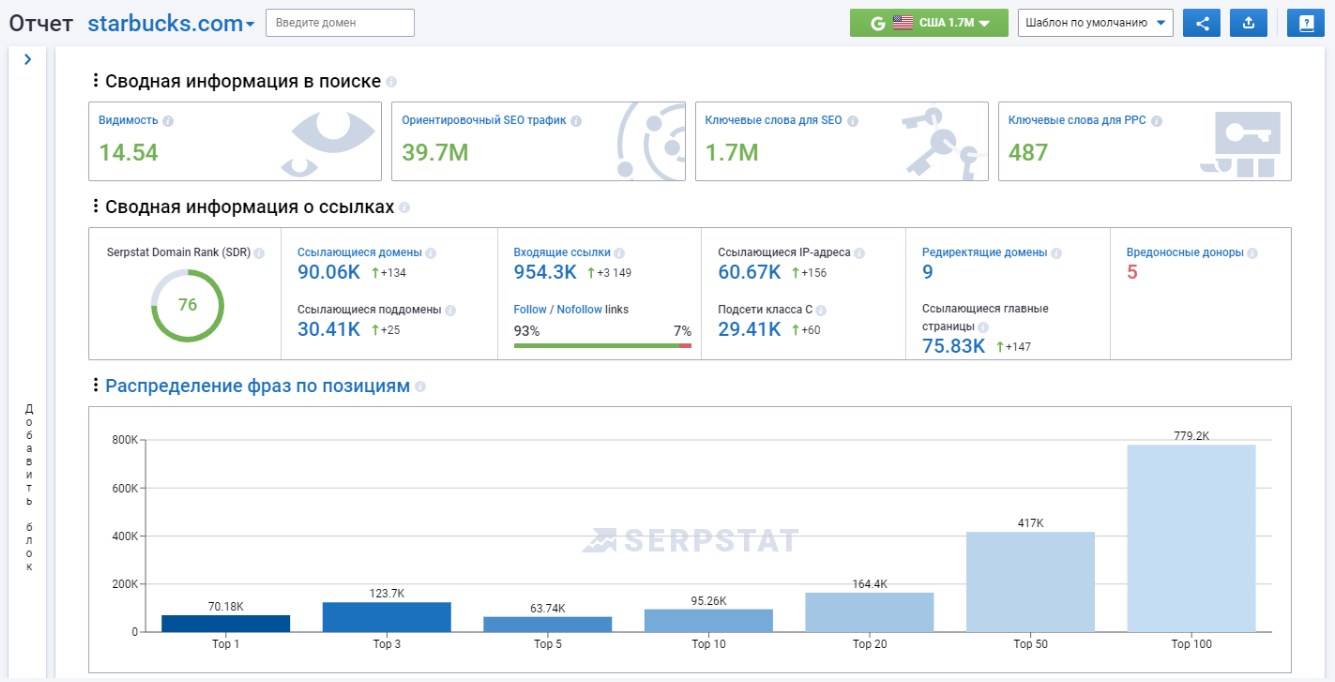1335x682 pixels.
Task: Open the Шаблон по умолчанию dropdown
Action: [1096, 23]
